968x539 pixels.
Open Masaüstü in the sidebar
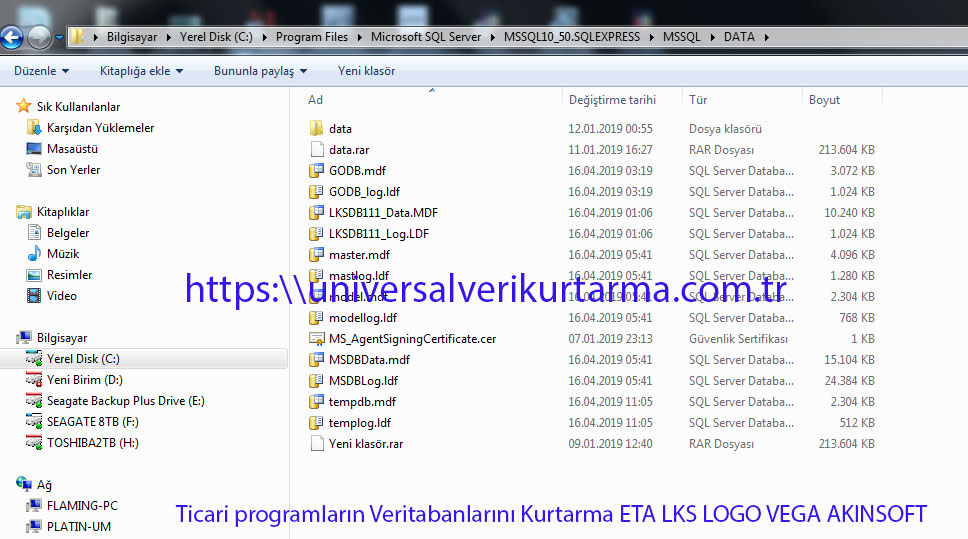[72, 149]
